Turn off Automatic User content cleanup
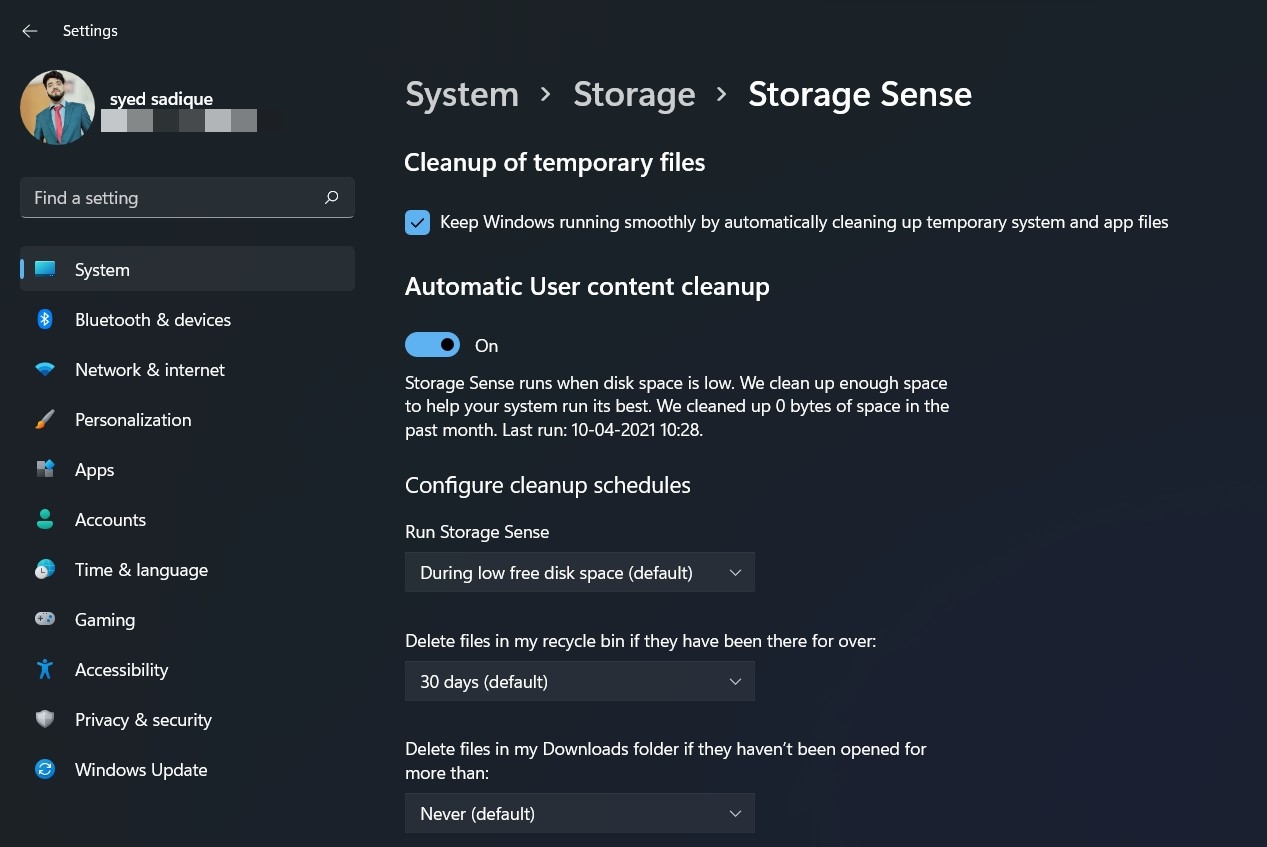Viewport: 1267px width, 847px height. 432,344
